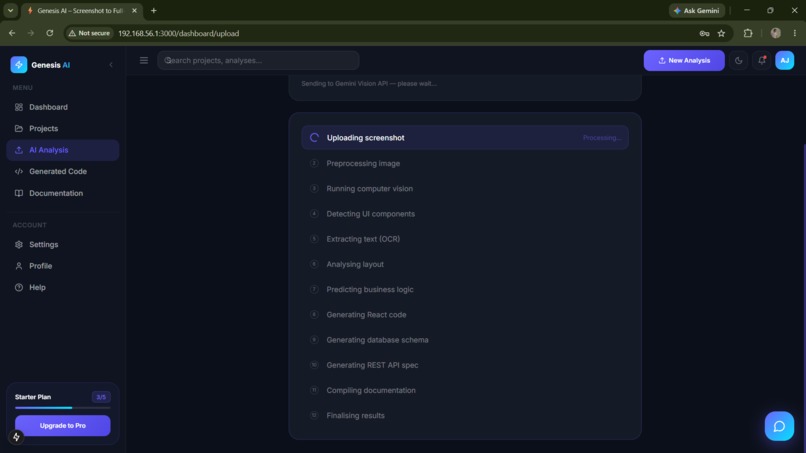The image size is (806, 453).
Task: Click the Generated Code brackets icon
Action: [x=19, y=171]
